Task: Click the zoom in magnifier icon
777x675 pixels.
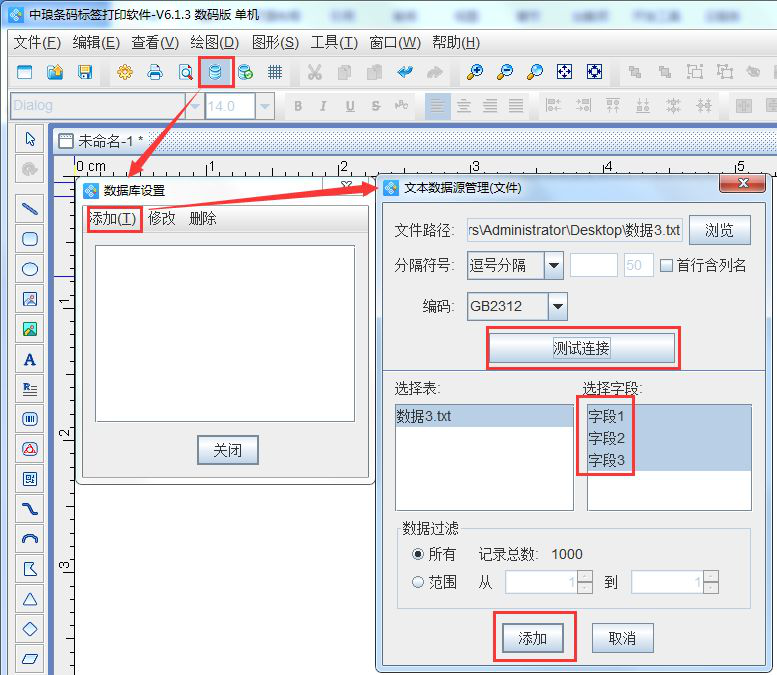Action: tap(475, 72)
